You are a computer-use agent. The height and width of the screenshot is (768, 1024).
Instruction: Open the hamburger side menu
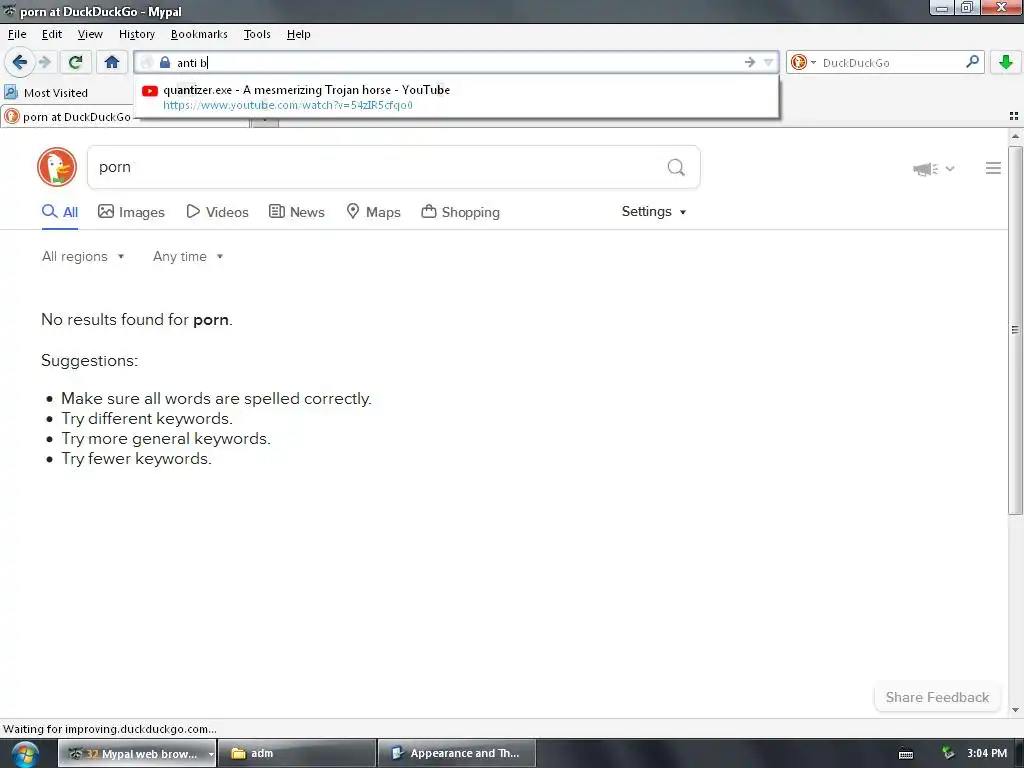993,168
